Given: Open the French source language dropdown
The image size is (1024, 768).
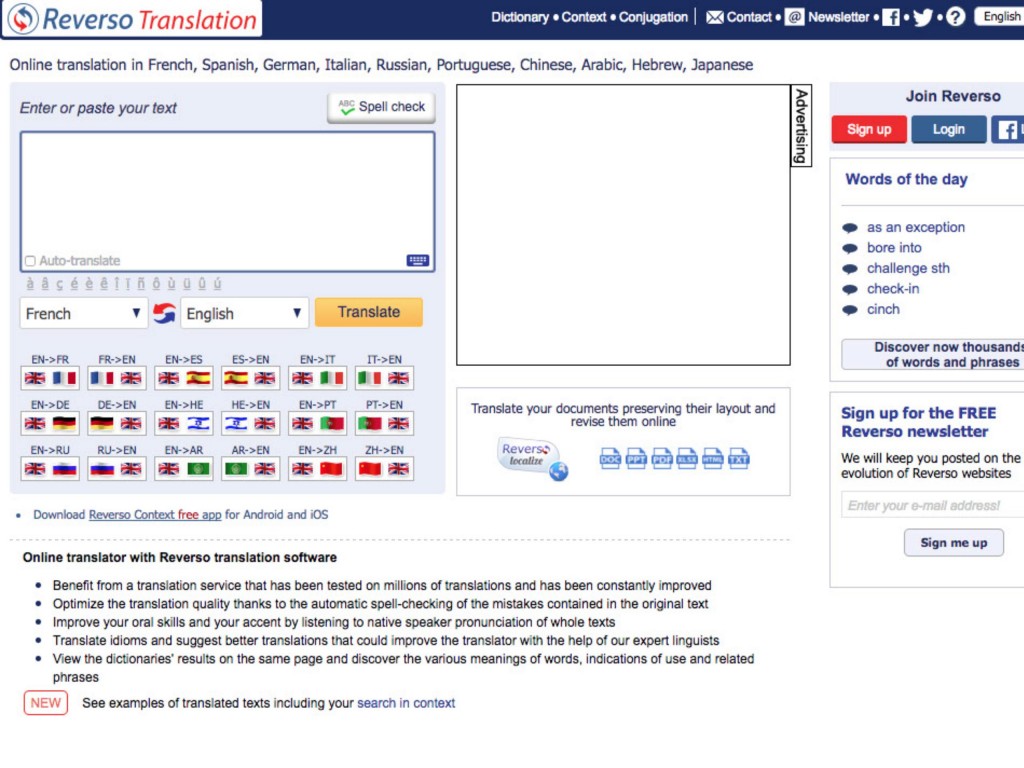Looking at the screenshot, I should [83, 313].
